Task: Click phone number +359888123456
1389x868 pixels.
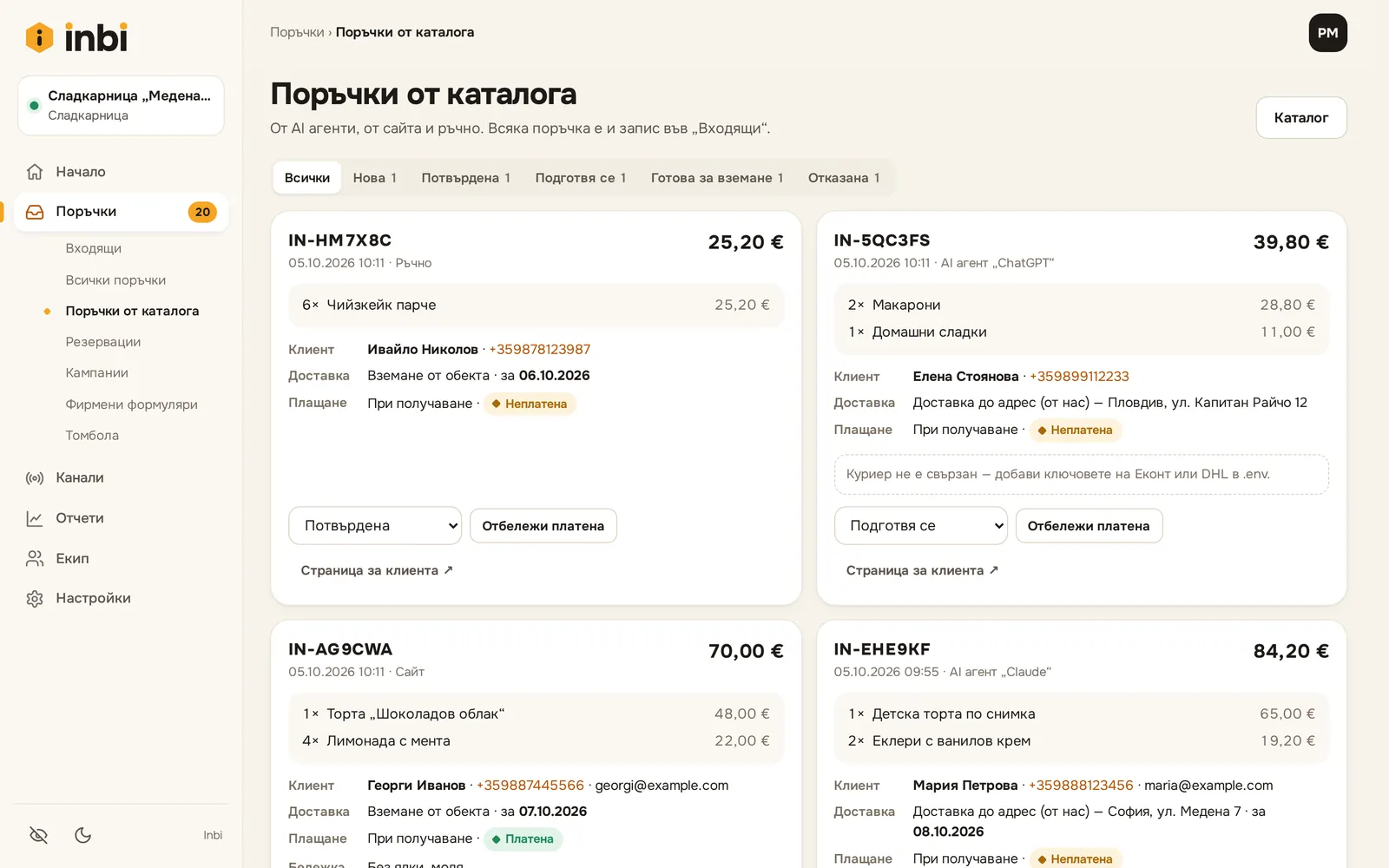Action: coord(1081,786)
